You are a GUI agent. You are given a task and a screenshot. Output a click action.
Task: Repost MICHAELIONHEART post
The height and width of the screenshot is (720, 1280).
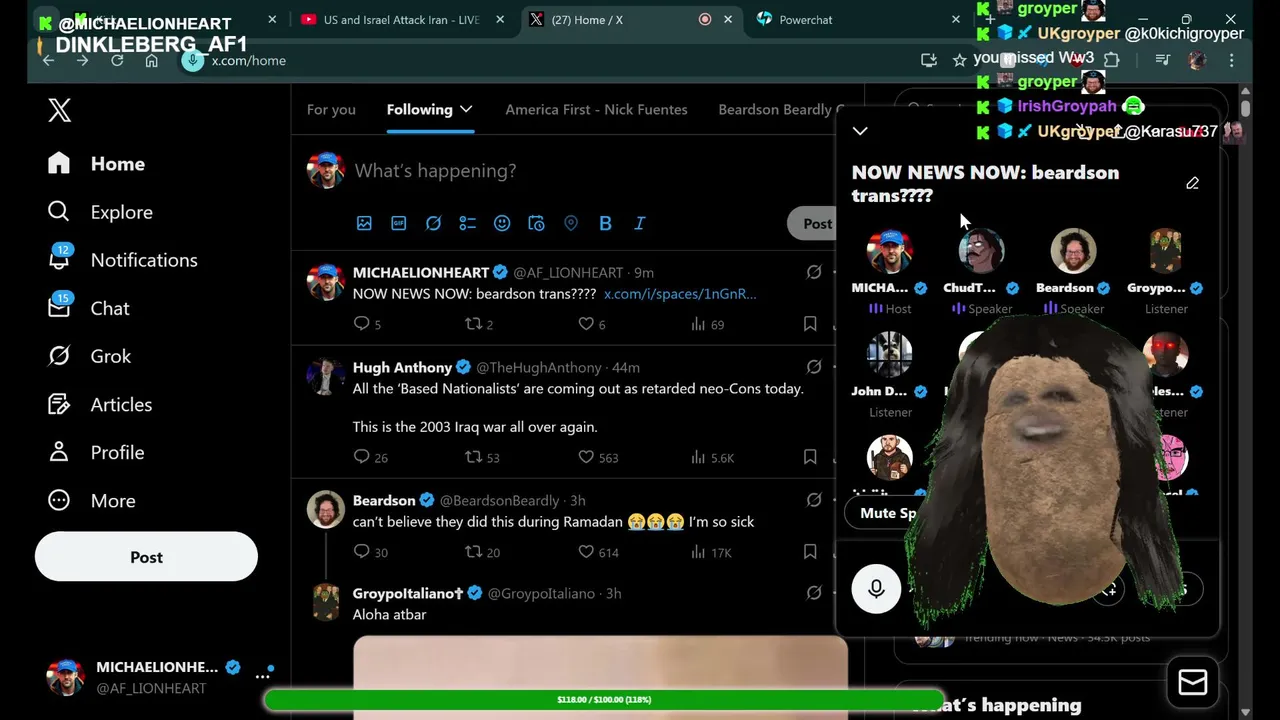(479, 324)
